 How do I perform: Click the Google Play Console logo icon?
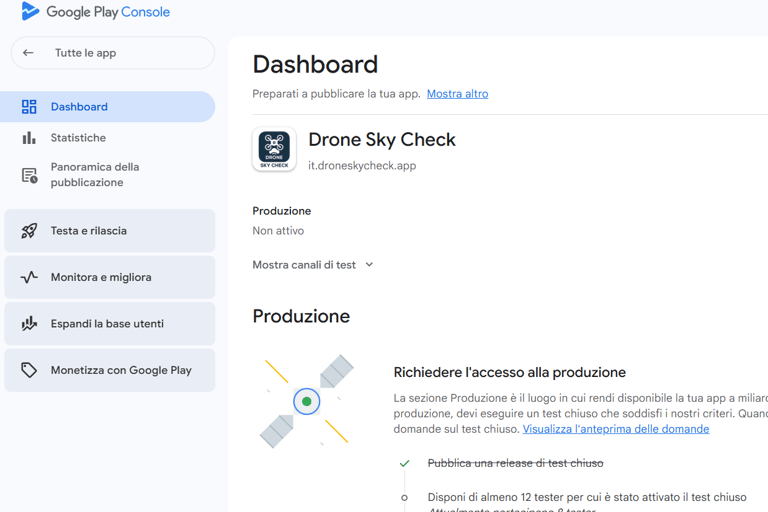pyautogui.click(x=30, y=11)
